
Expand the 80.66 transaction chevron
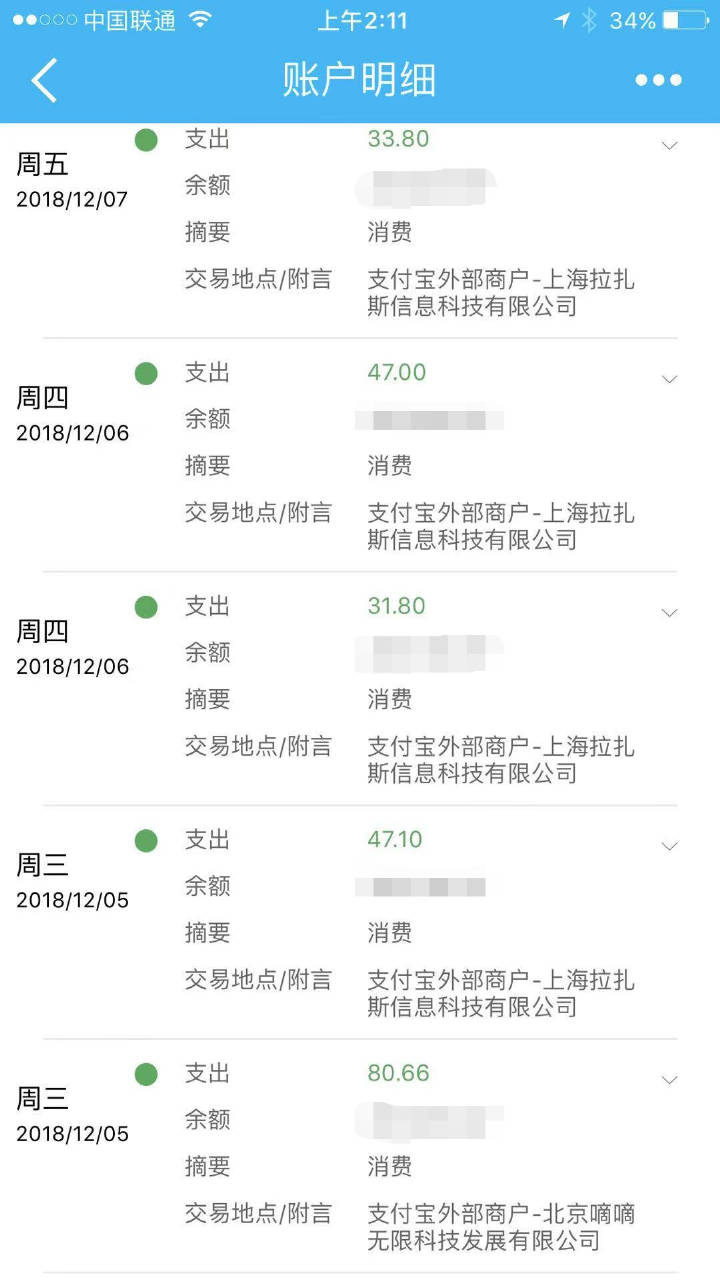tap(670, 1080)
